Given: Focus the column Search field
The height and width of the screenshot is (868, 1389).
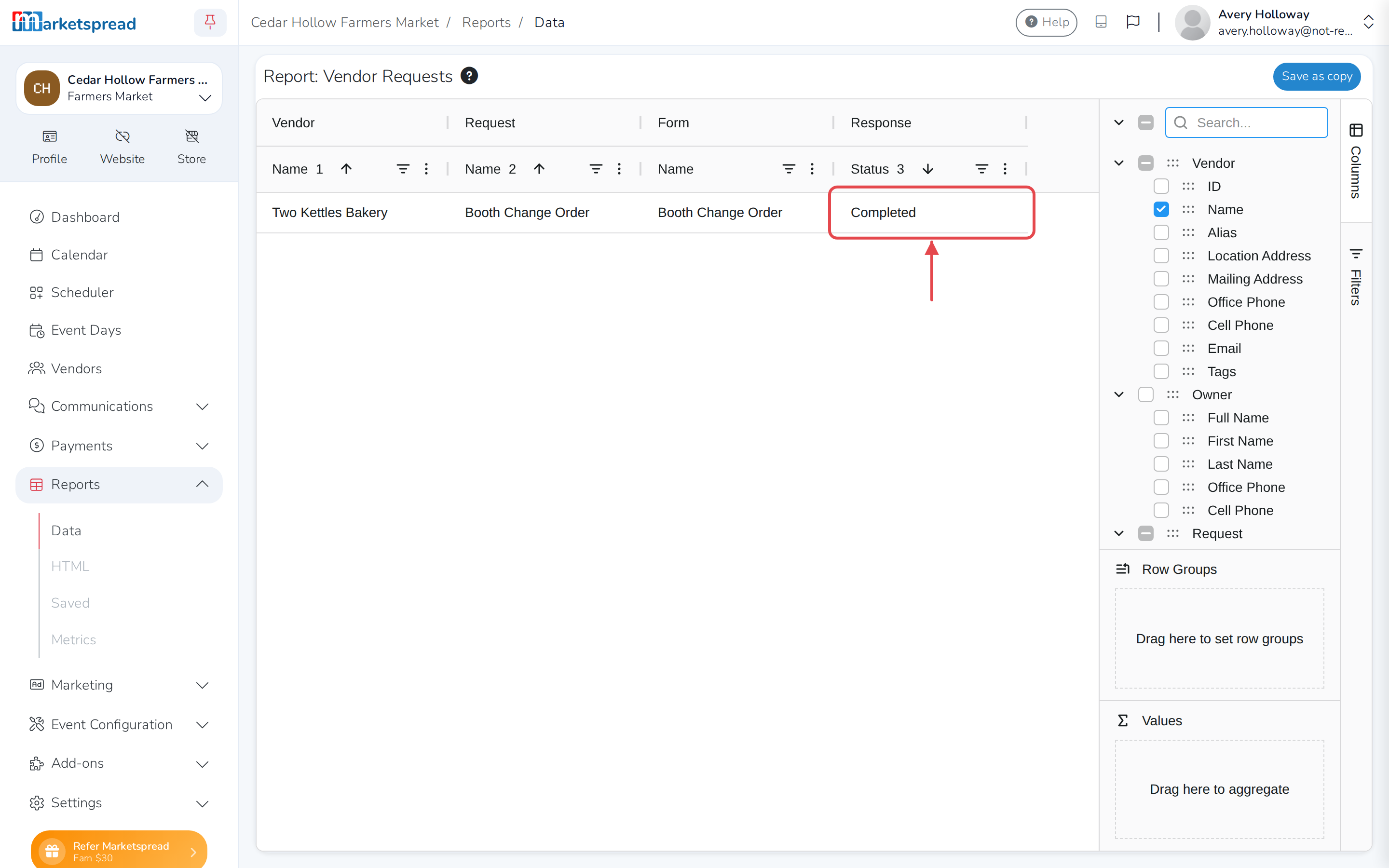Looking at the screenshot, I should [x=1246, y=122].
